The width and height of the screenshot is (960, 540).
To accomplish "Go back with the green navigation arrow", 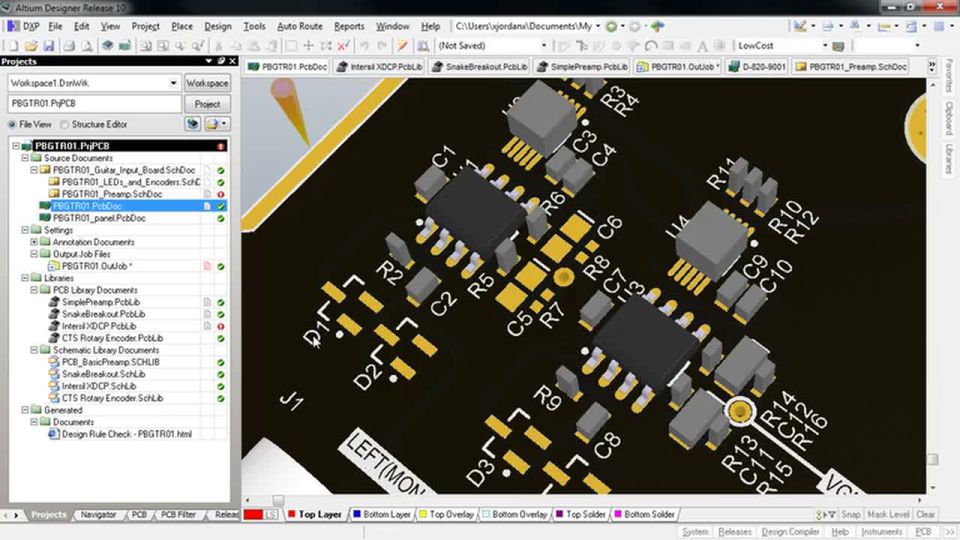I will (611, 26).
